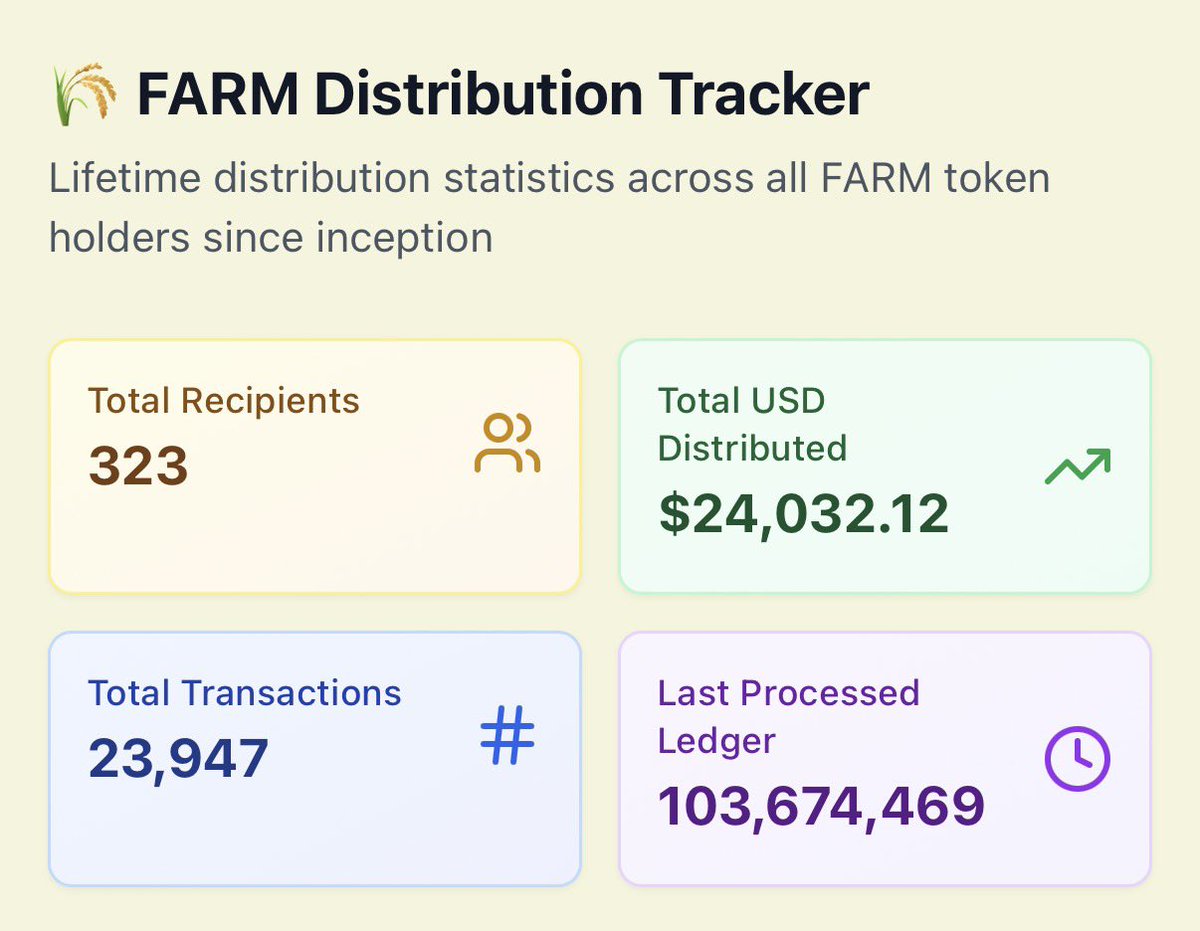Click the green trending-up arrow icon

point(1077,467)
